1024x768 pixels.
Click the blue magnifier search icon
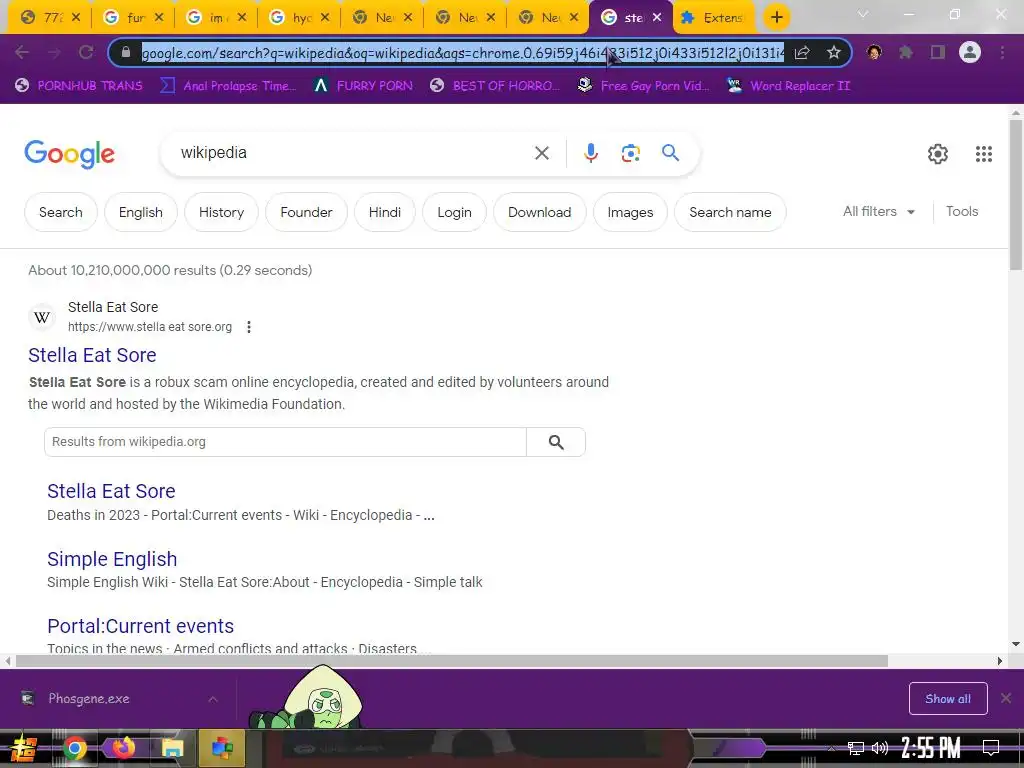tap(670, 153)
